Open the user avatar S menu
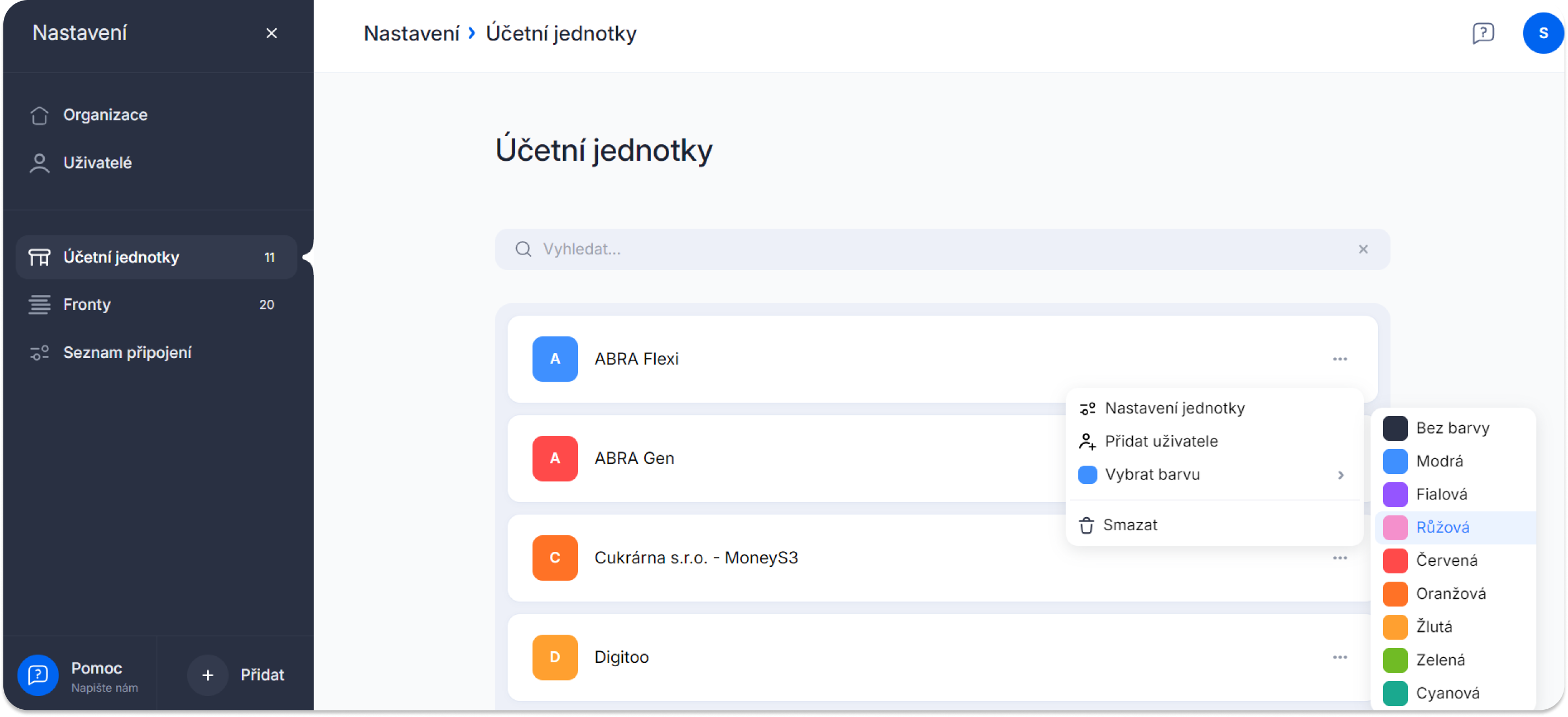This screenshot has height=717, width=1568. click(1543, 34)
